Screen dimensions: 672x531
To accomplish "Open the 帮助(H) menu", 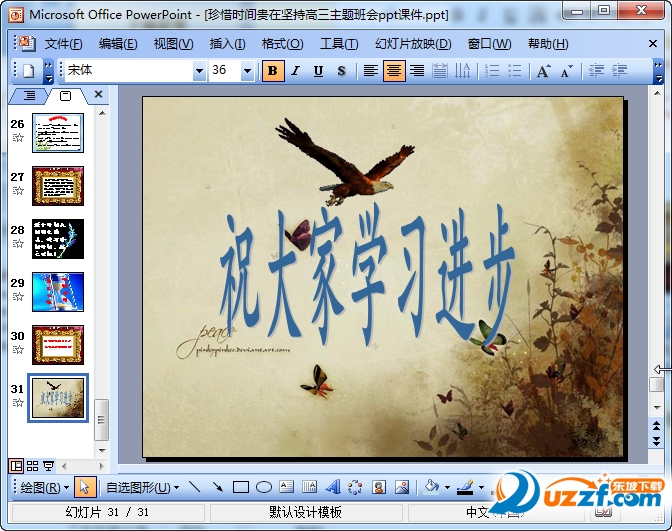I will pyautogui.click(x=548, y=44).
